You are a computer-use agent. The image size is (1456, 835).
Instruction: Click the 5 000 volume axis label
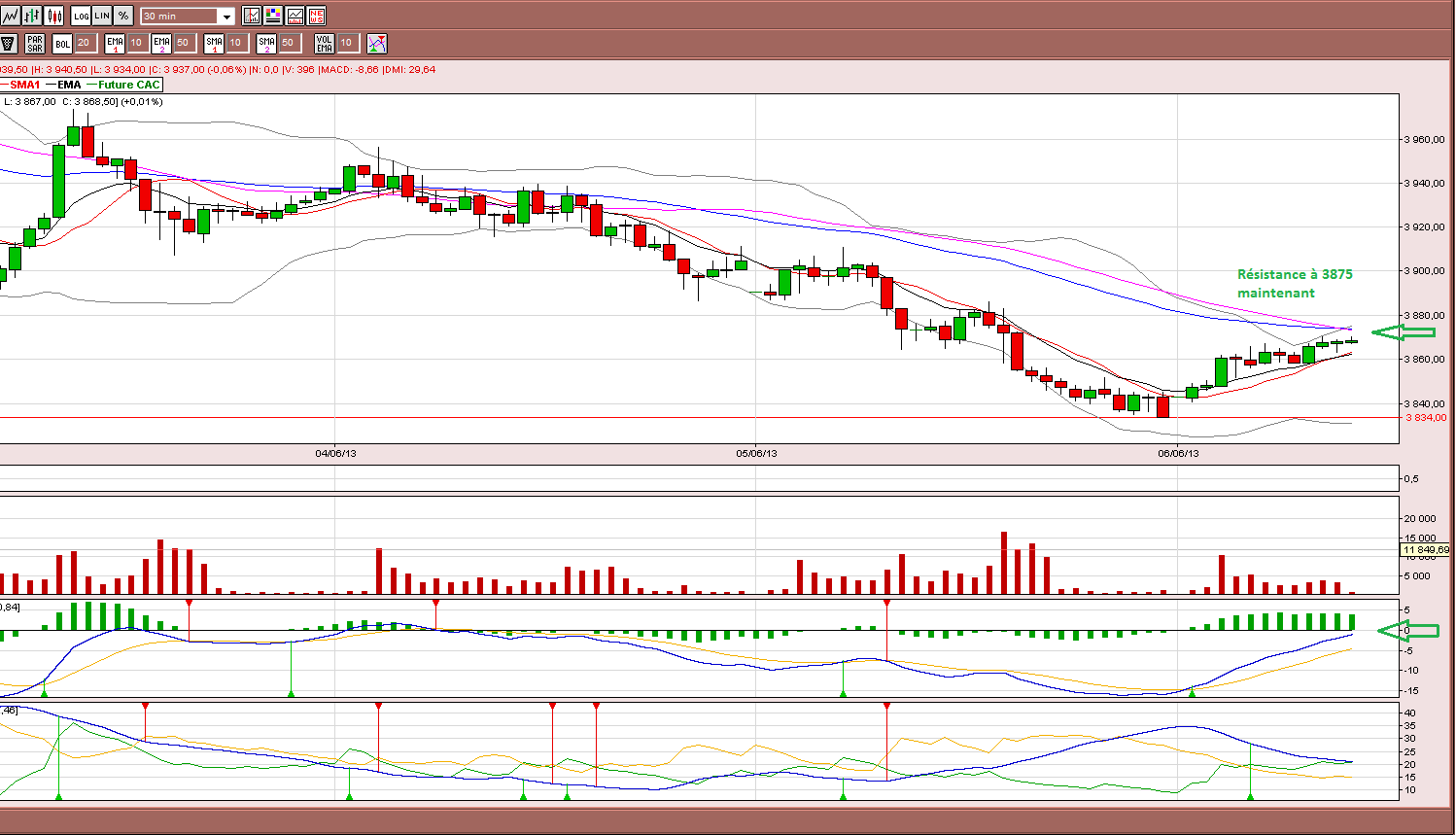point(1419,575)
